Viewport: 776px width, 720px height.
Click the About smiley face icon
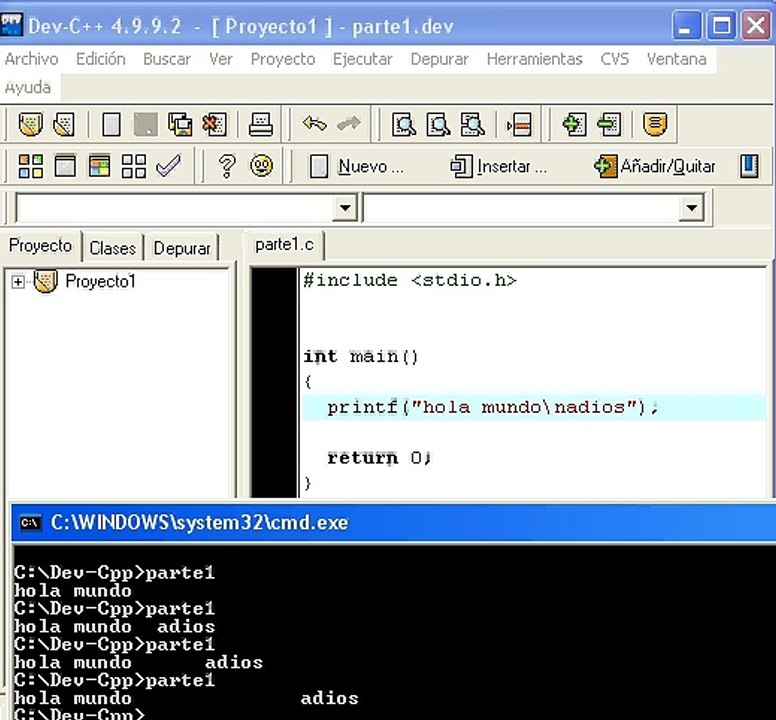[261, 166]
